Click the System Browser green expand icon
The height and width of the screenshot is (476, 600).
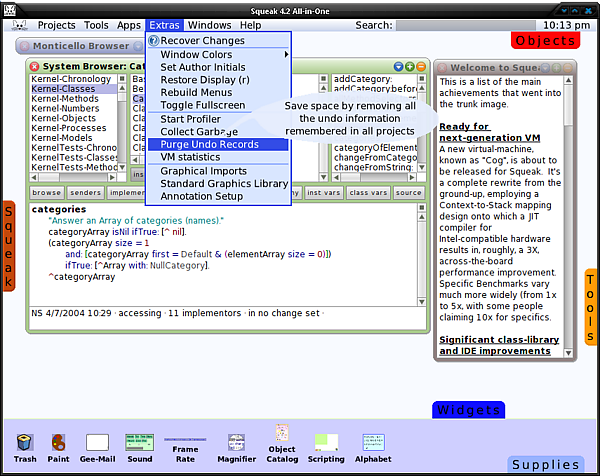pos(409,67)
